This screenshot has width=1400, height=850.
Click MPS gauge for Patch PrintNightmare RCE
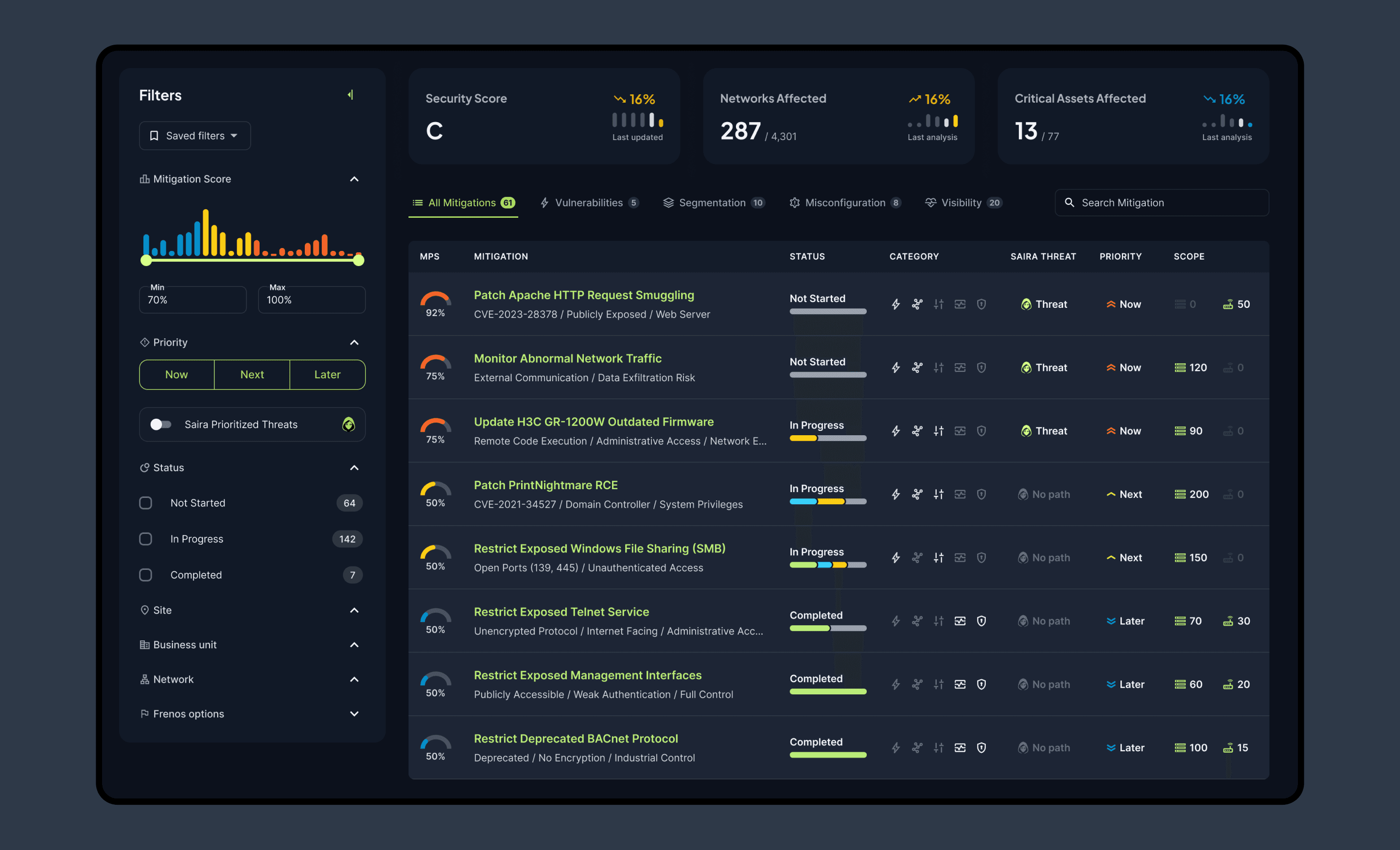tap(435, 492)
